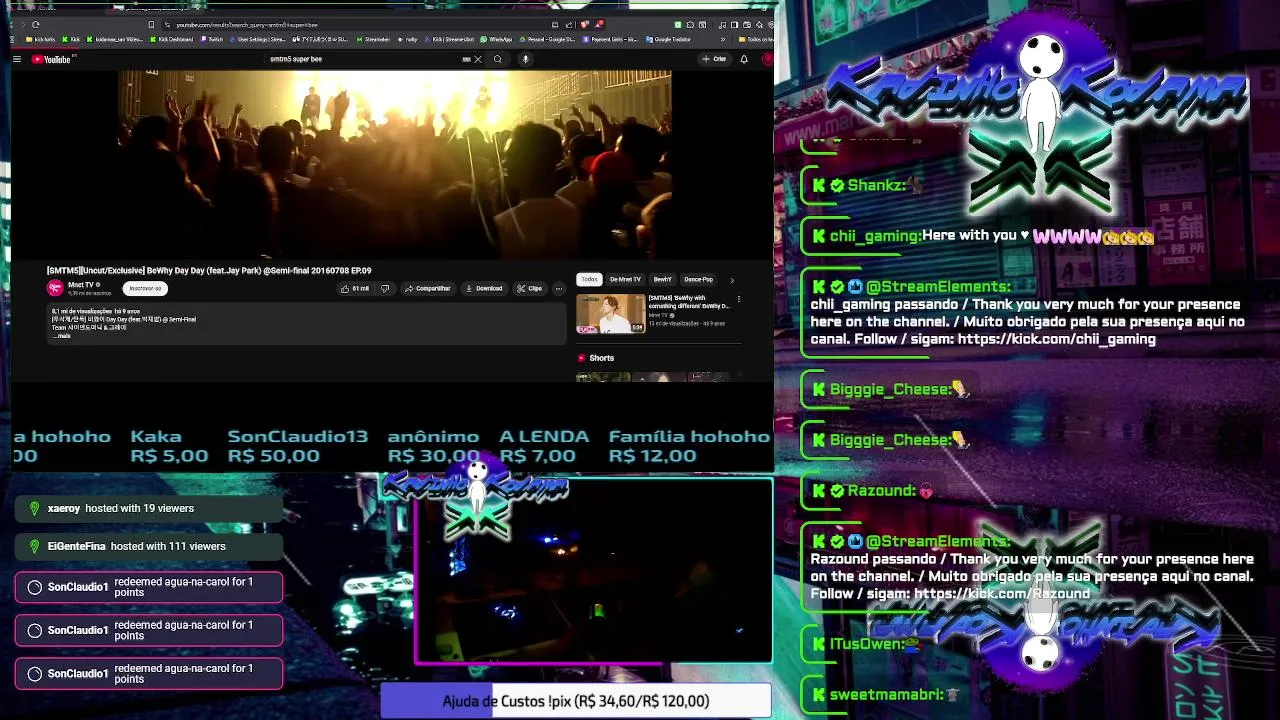This screenshot has height=720, width=1280.
Task: Click the video title text
Action: coord(209,271)
